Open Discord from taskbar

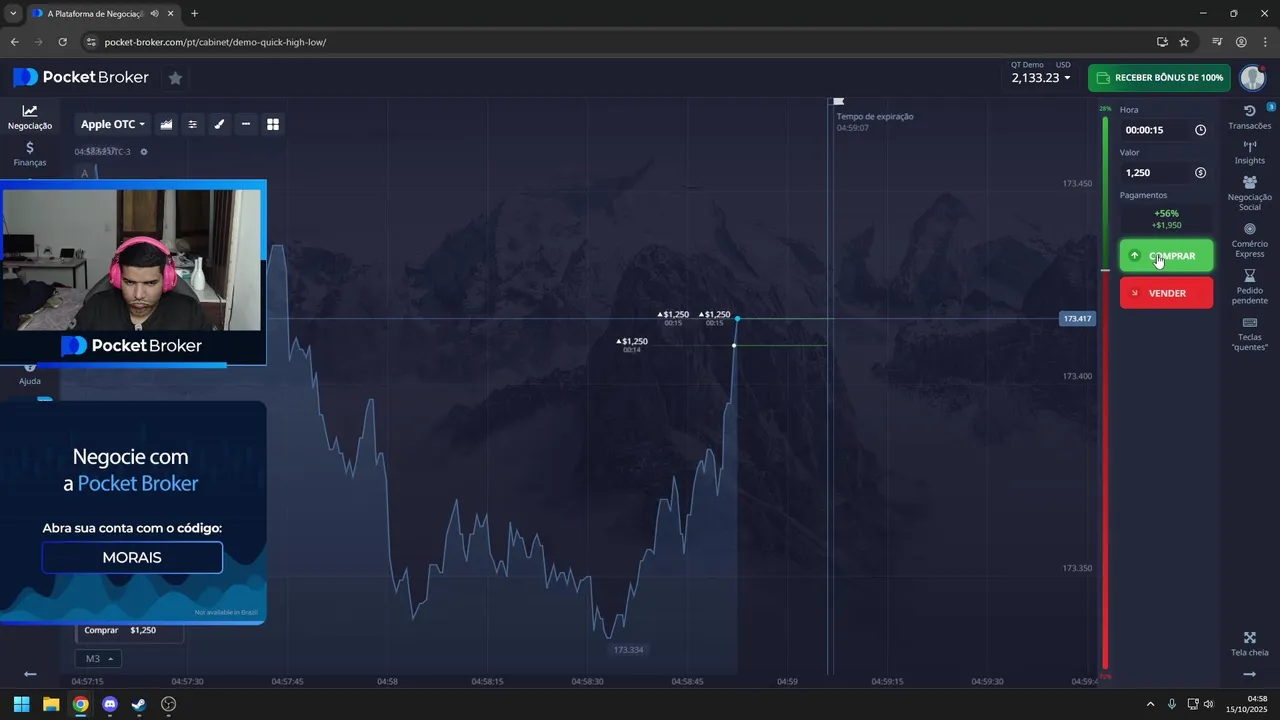click(110, 704)
